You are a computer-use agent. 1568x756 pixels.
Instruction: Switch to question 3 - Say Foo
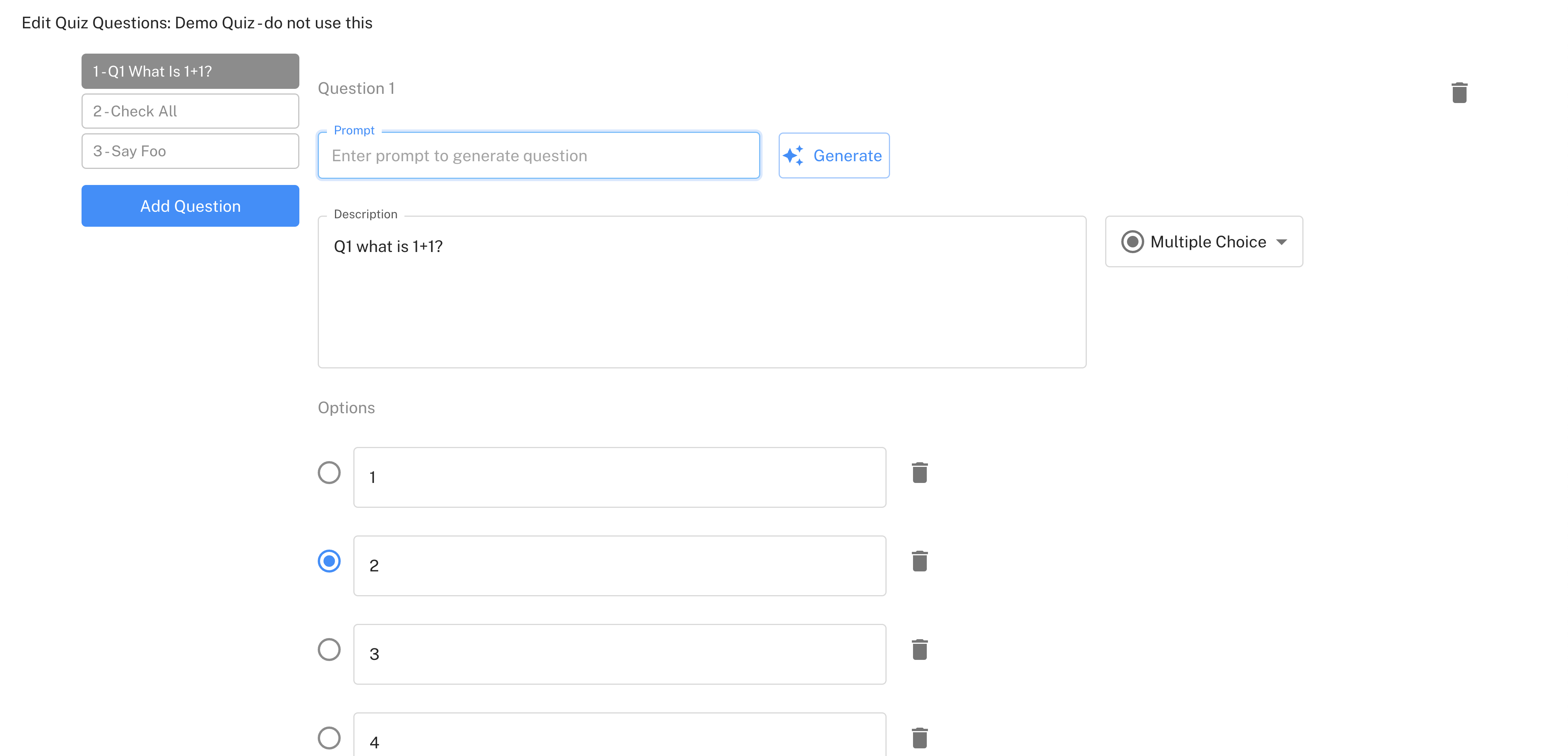pos(190,151)
